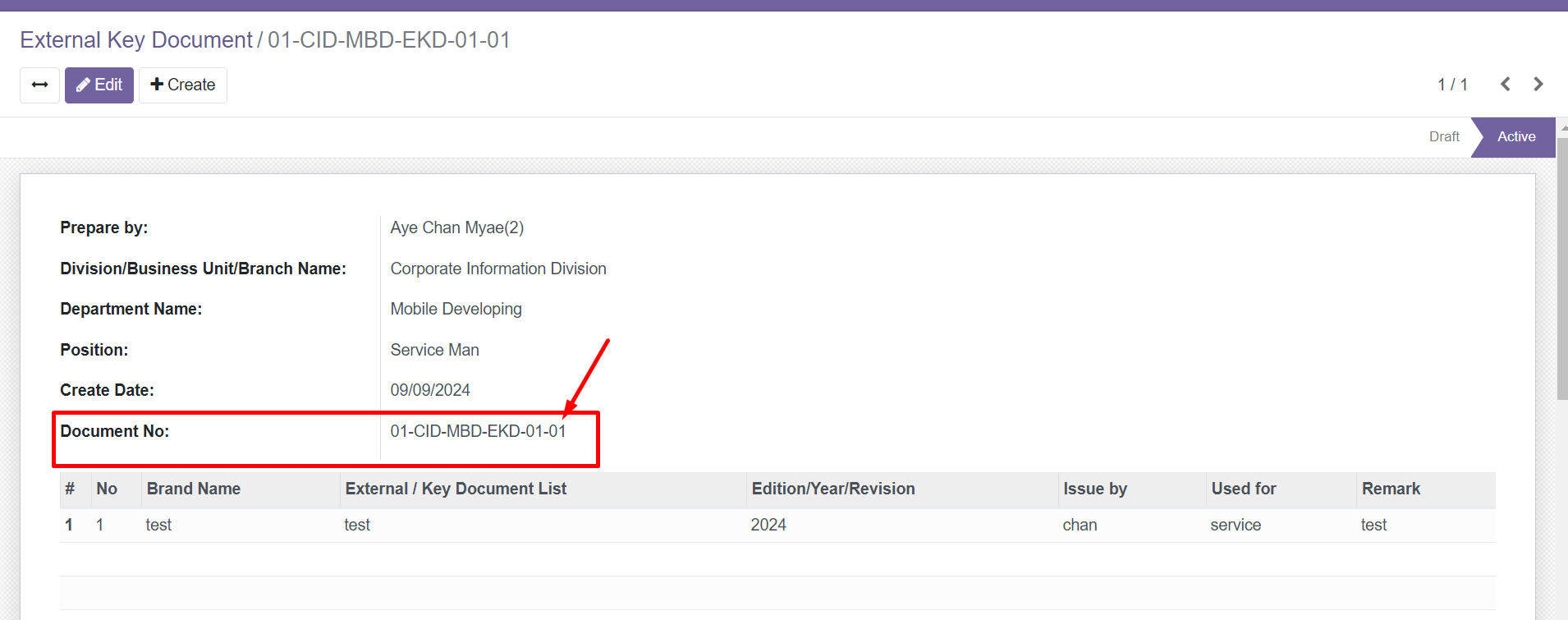Click Service Man position value
This screenshot has width=1568, height=620.
click(x=435, y=350)
